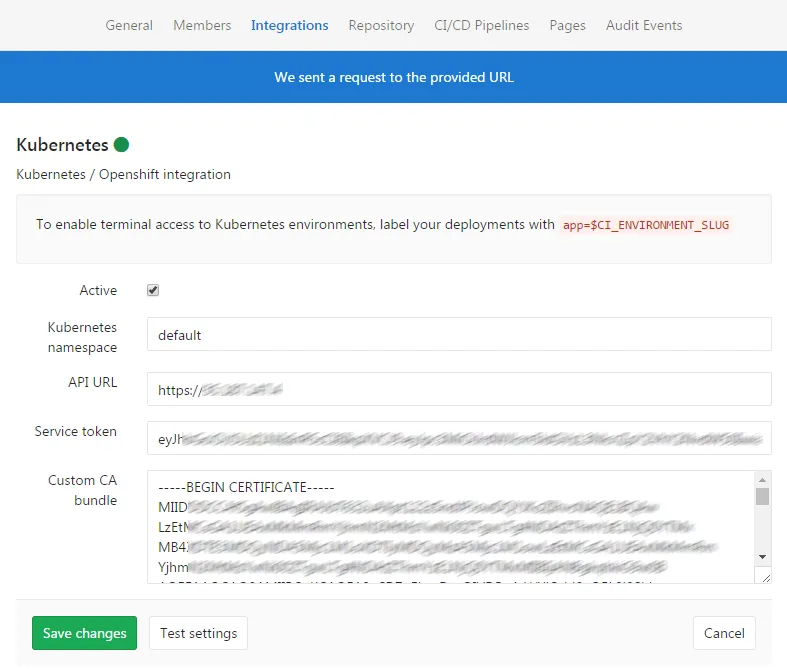
Task: Select the Integrations tab
Action: coord(290,25)
